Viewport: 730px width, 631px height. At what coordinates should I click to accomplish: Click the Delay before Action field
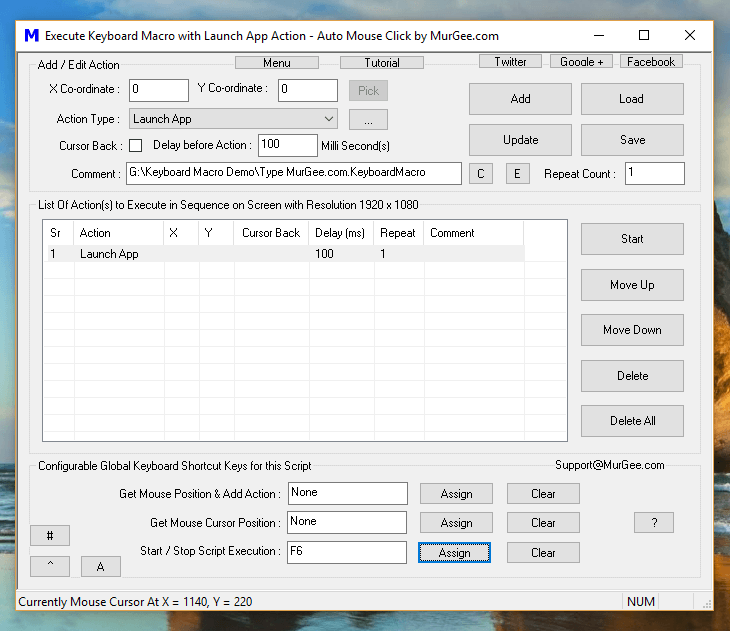[288, 145]
